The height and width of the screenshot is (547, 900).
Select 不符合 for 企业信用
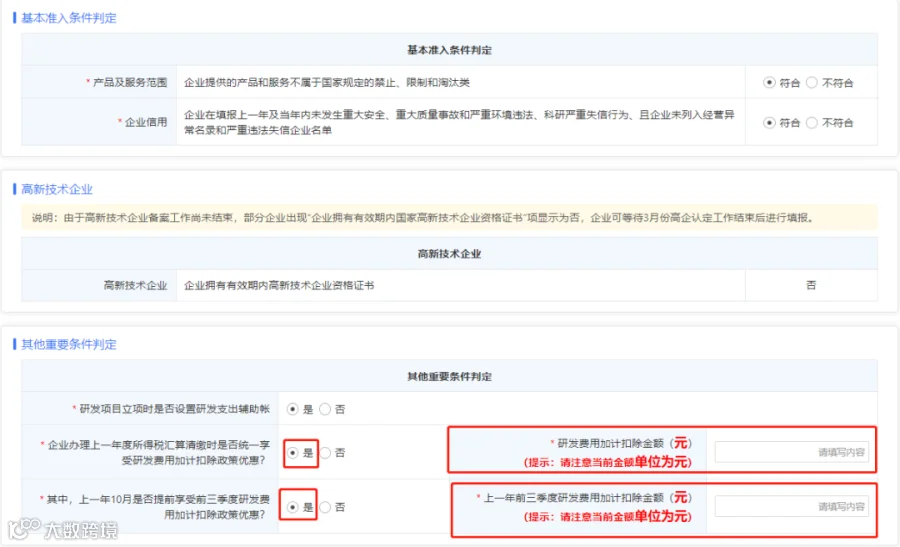pos(812,122)
